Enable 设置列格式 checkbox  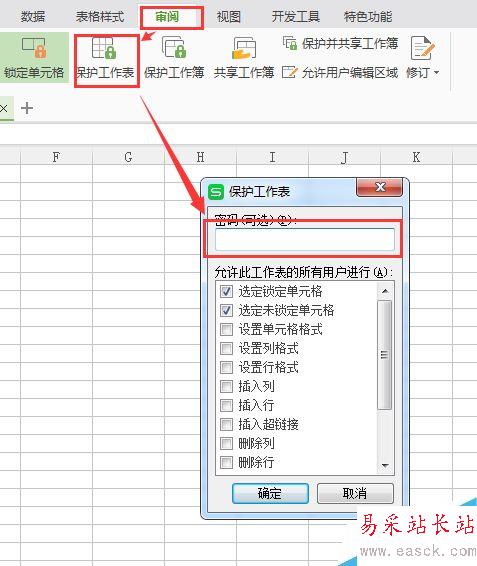coord(226,348)
